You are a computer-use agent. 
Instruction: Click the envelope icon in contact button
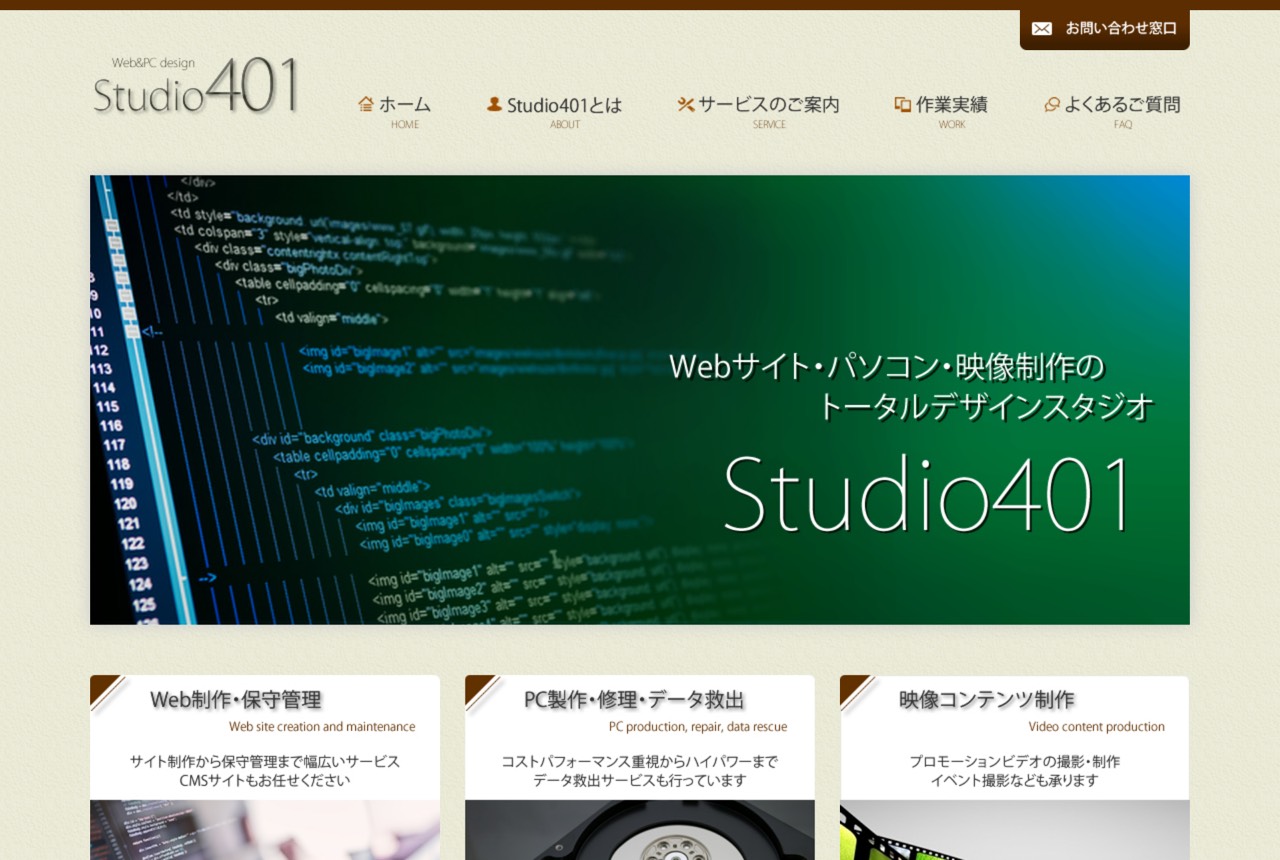coord(1042,29)
